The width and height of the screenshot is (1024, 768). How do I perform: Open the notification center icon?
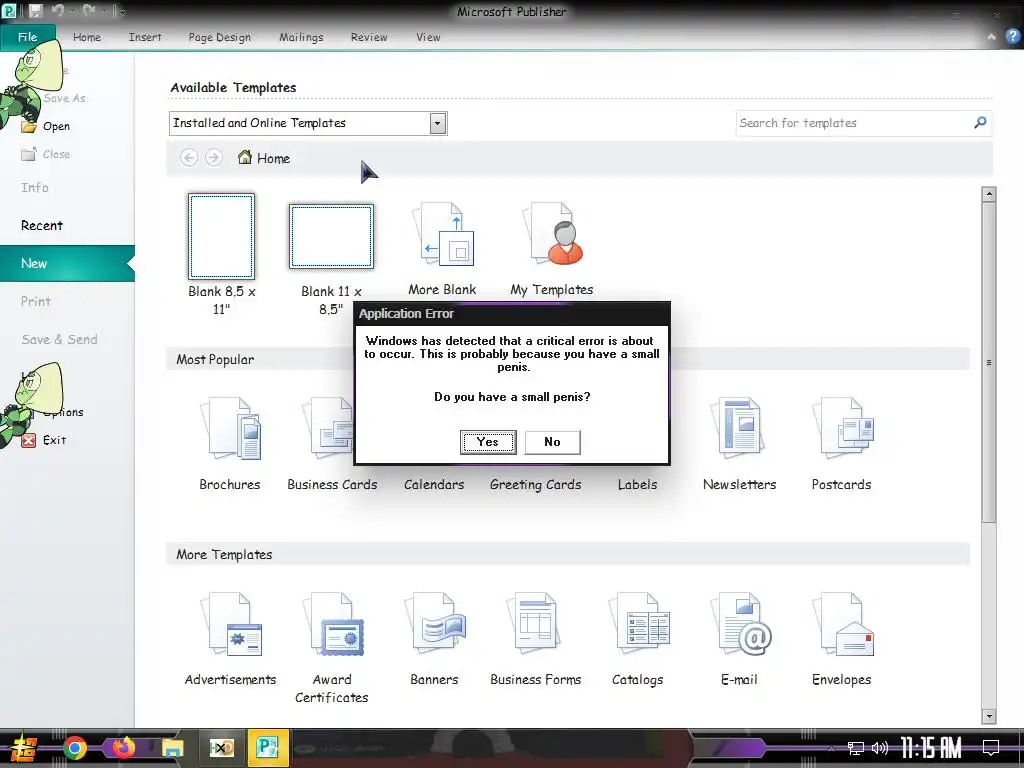click(x=991, y=748)
